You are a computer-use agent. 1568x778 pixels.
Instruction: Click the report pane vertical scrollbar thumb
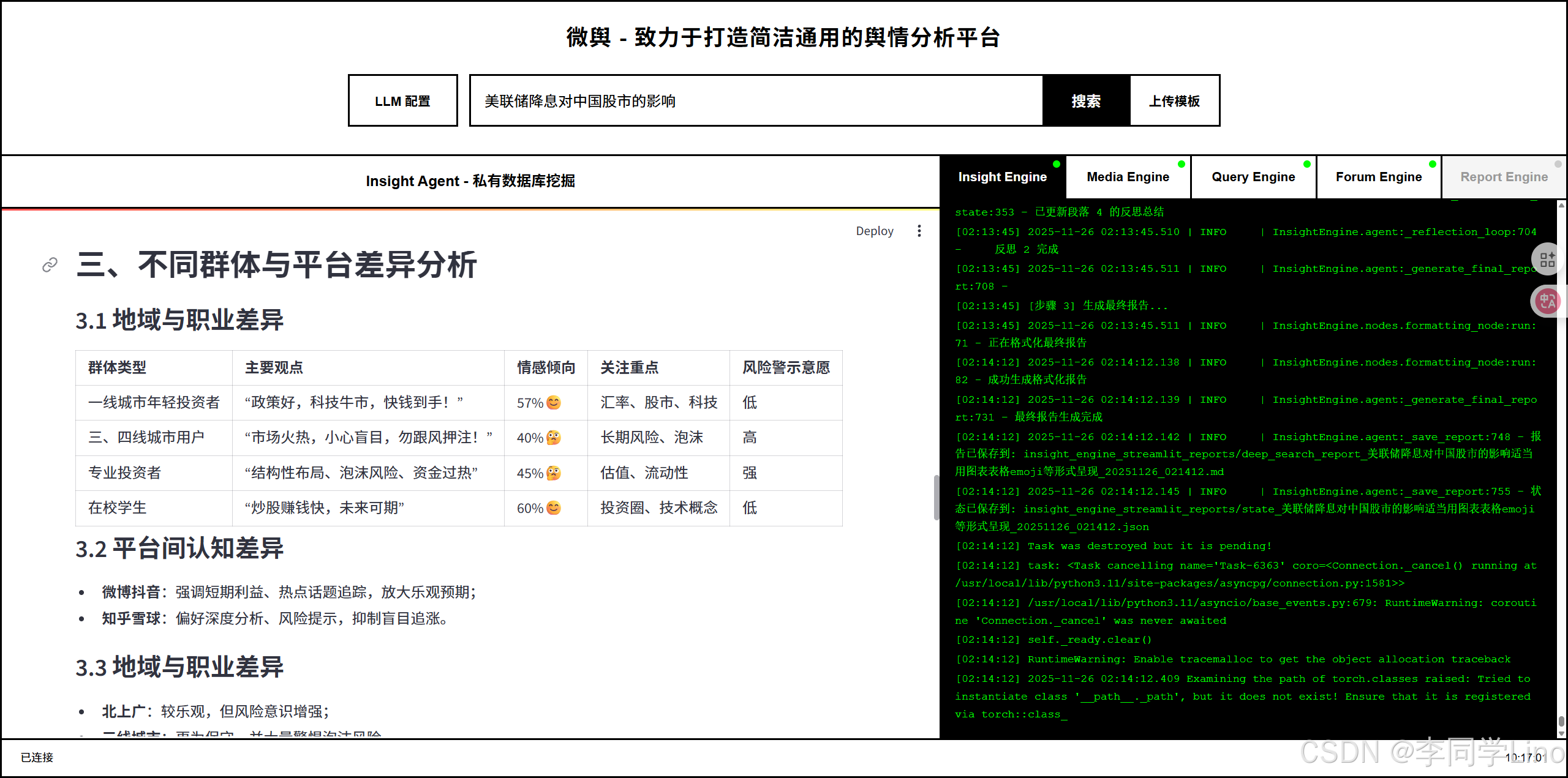(936, 497)
